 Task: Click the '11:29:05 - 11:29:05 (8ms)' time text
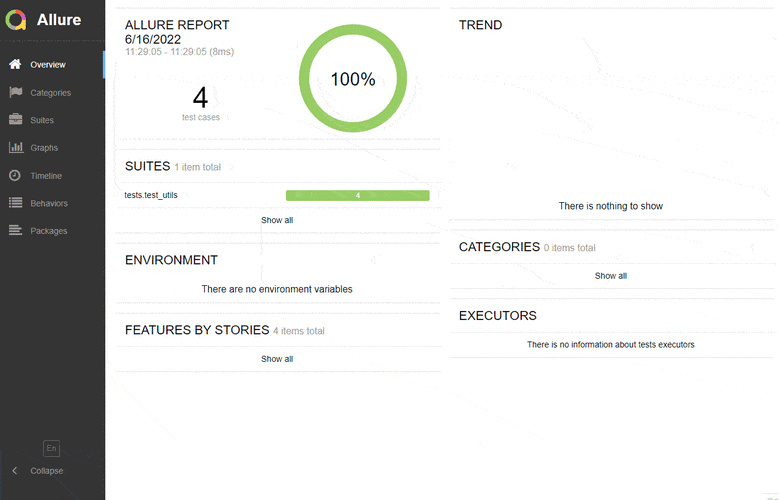(179, 52)
